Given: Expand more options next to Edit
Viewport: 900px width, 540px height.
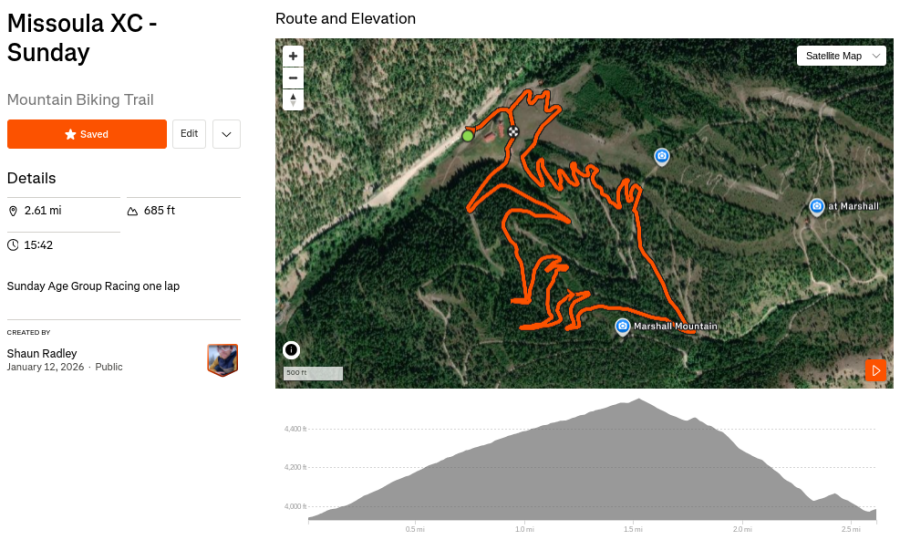Looking at the screenshot, I should click(x=227, y=134).
